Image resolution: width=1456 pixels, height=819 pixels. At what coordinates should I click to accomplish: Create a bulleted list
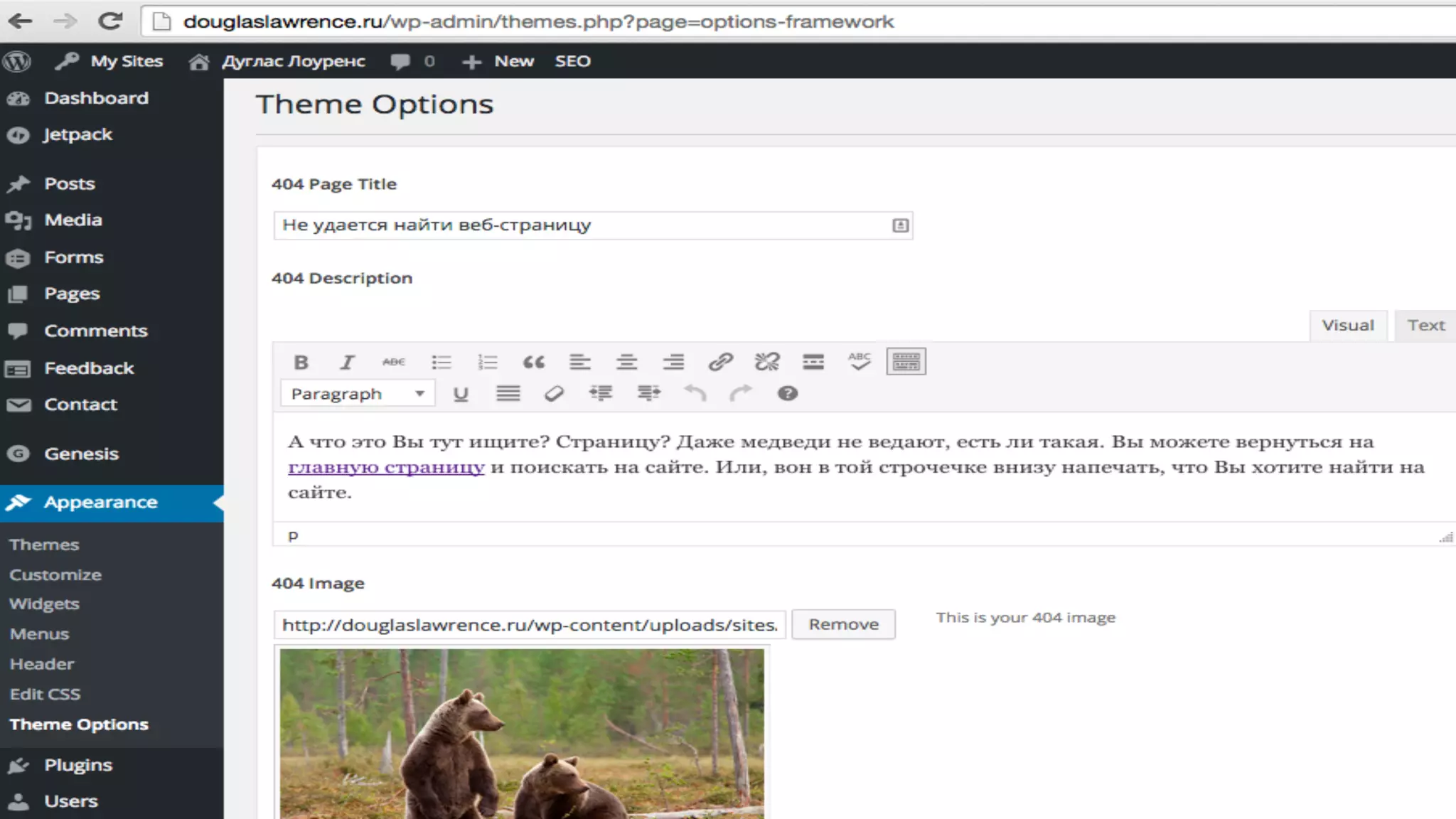pyautogui.click(x=441, y=363)
